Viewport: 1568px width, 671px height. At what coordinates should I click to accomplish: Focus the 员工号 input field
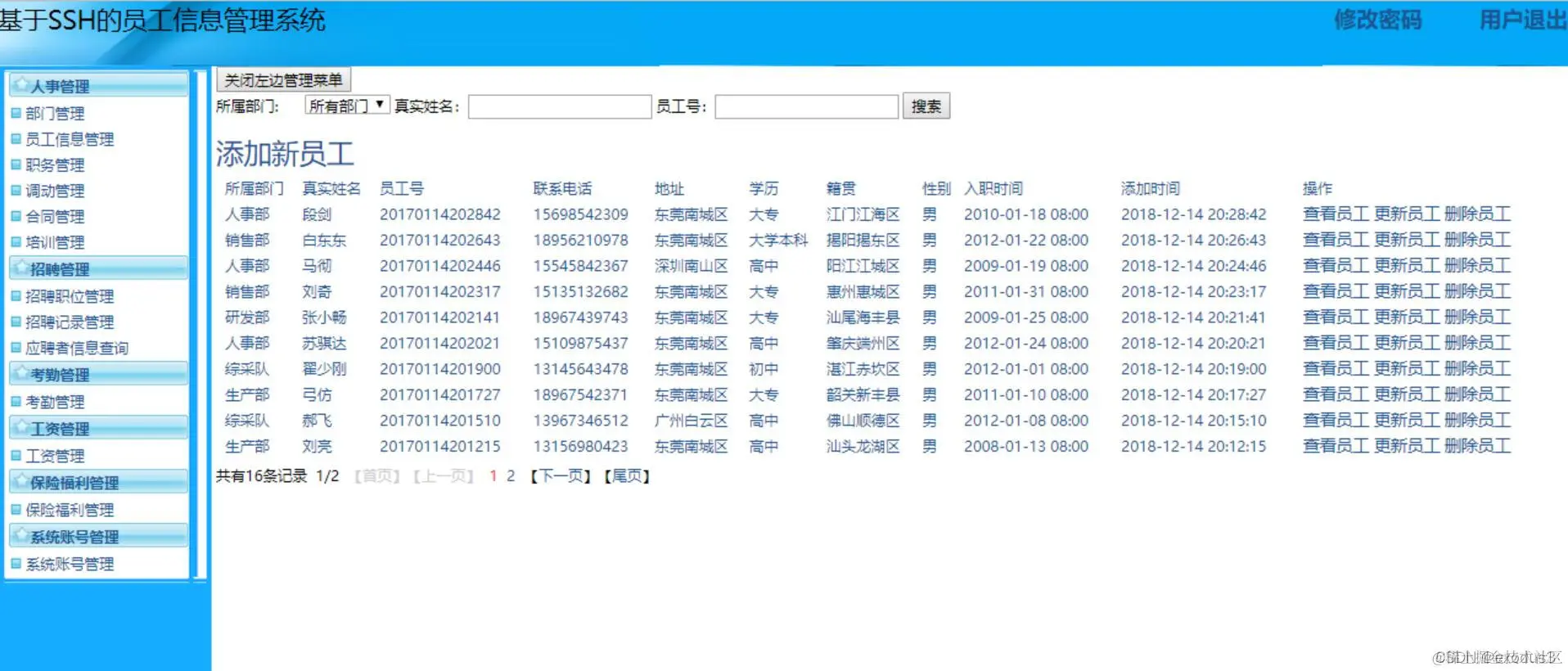[807, 106]
